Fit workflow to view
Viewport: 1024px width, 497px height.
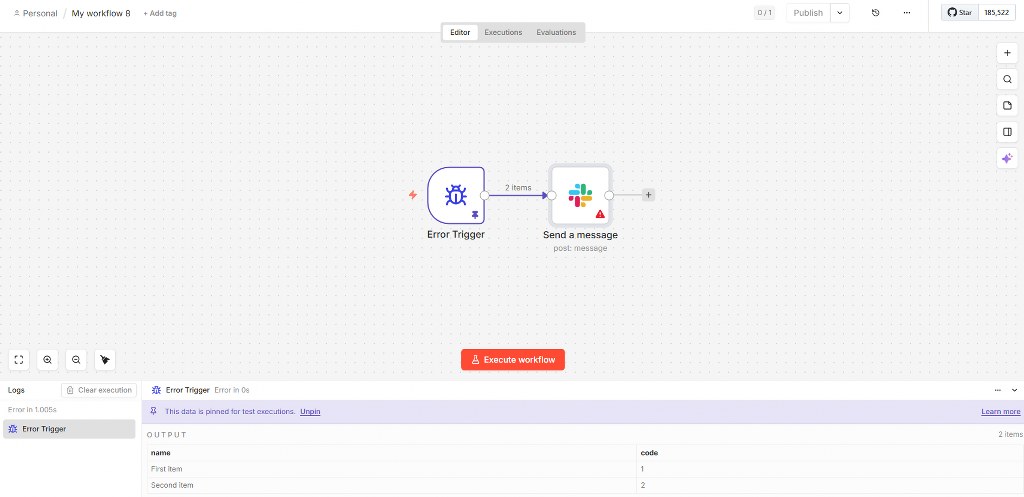tap(19, 359)
